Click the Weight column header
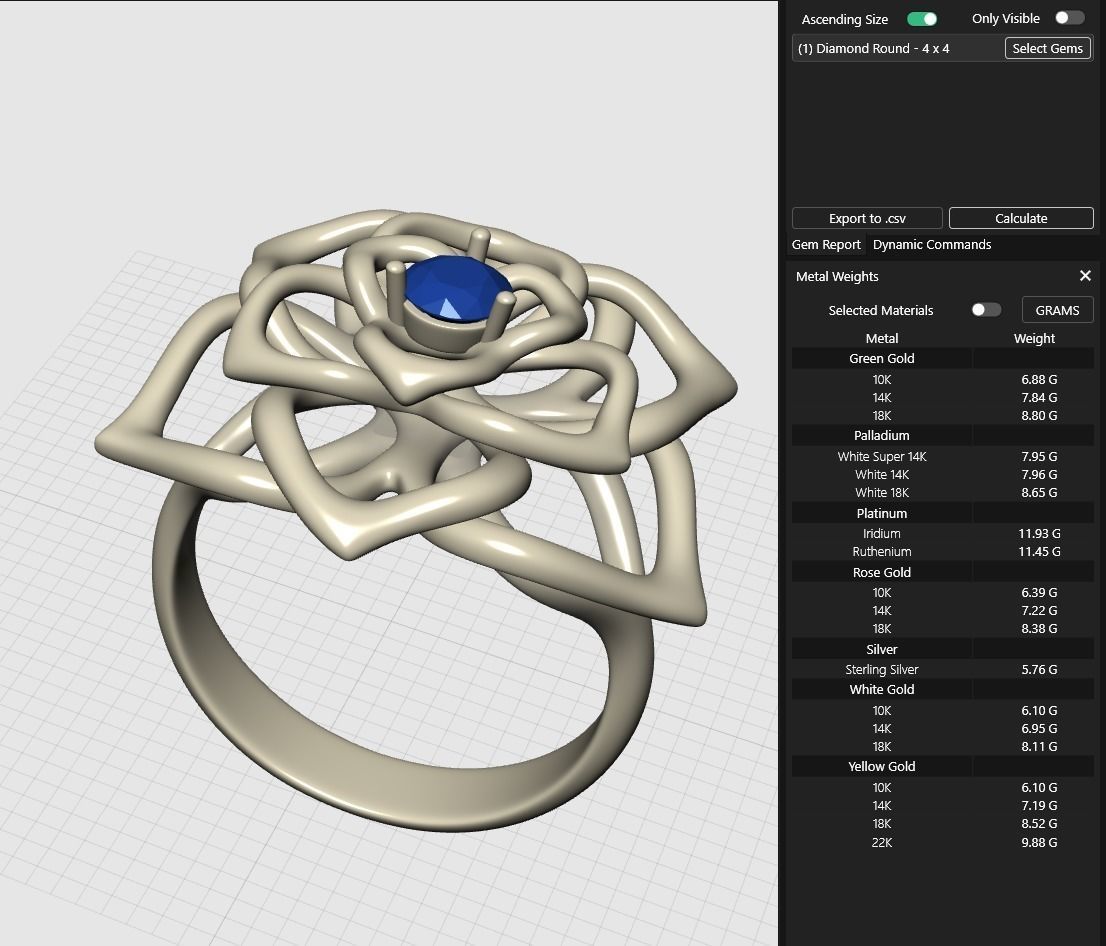Screen dimensions: 1106x946 pyautogui.click(x=1034, y=339)
